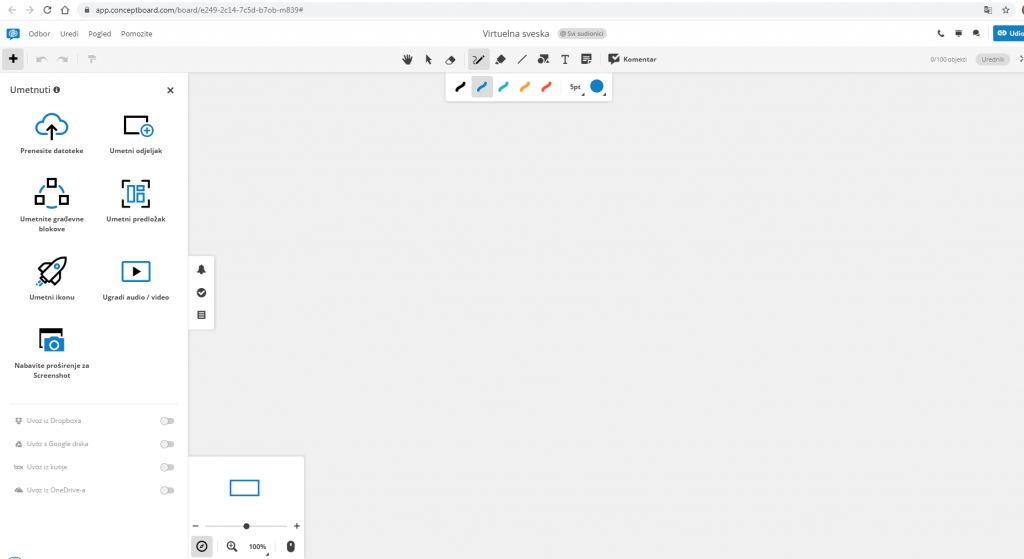Expand the blue stroke color picker
The image size is (1024, 559).
click(597, 87)
